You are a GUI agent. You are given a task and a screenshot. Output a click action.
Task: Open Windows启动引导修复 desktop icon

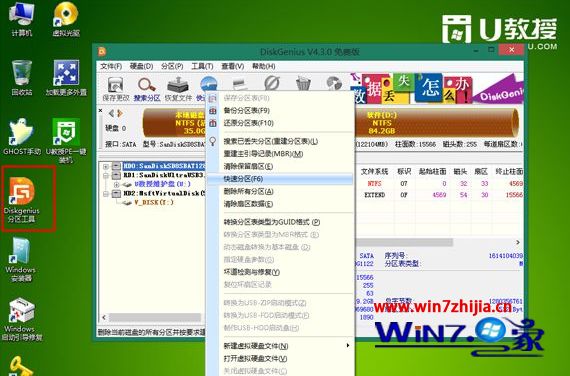(21, 319)
